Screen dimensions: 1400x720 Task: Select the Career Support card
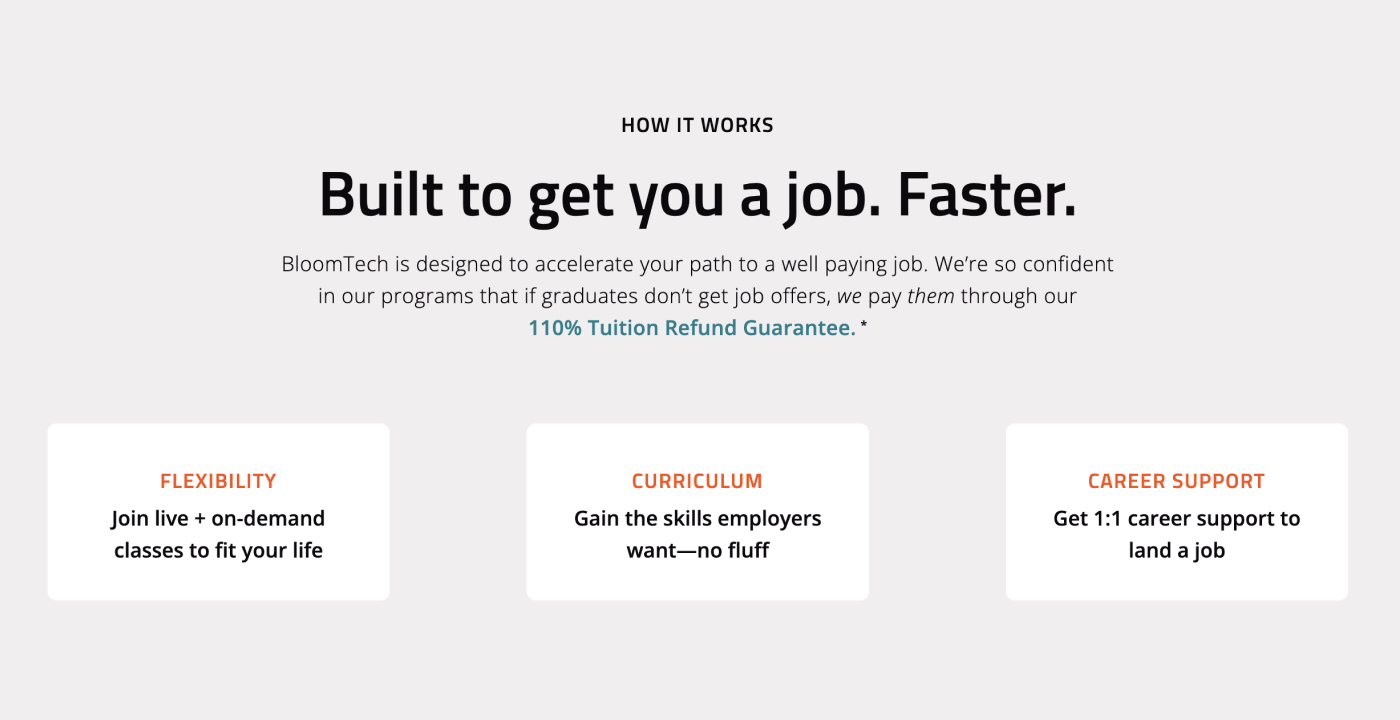click(x=1177, y=512)
